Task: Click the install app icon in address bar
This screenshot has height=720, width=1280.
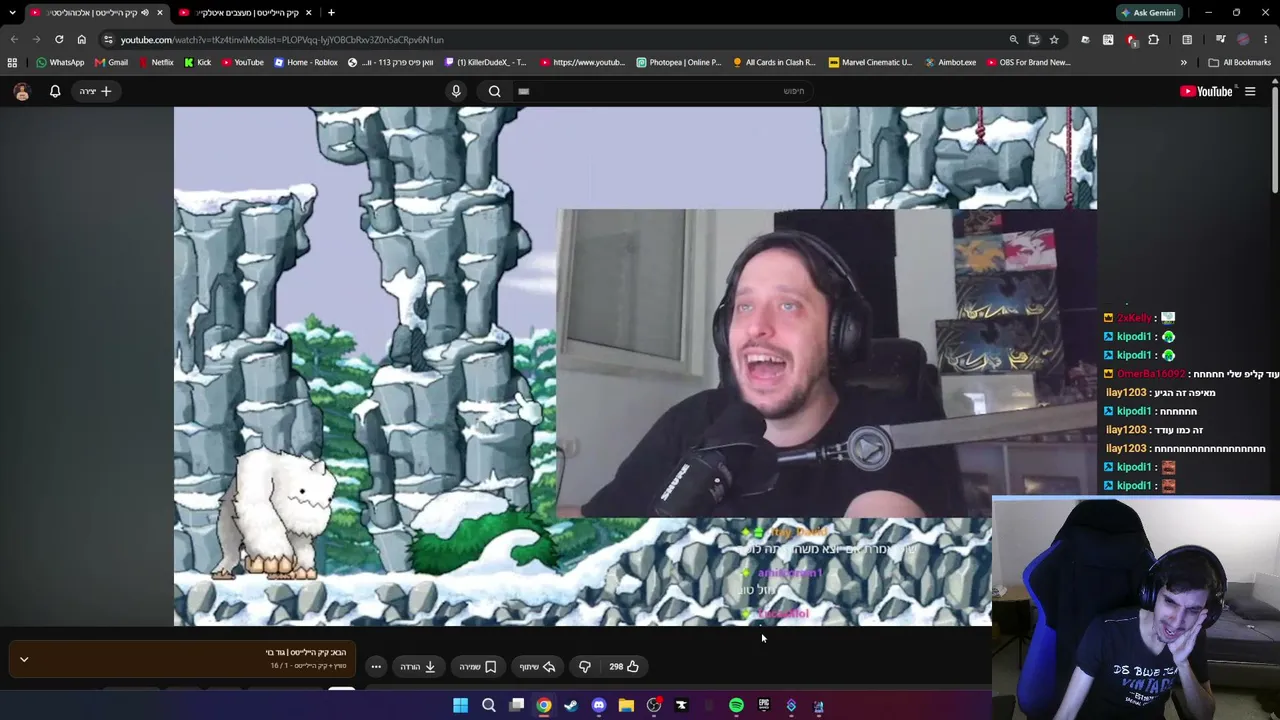Action: click(x=1034, y=40)
